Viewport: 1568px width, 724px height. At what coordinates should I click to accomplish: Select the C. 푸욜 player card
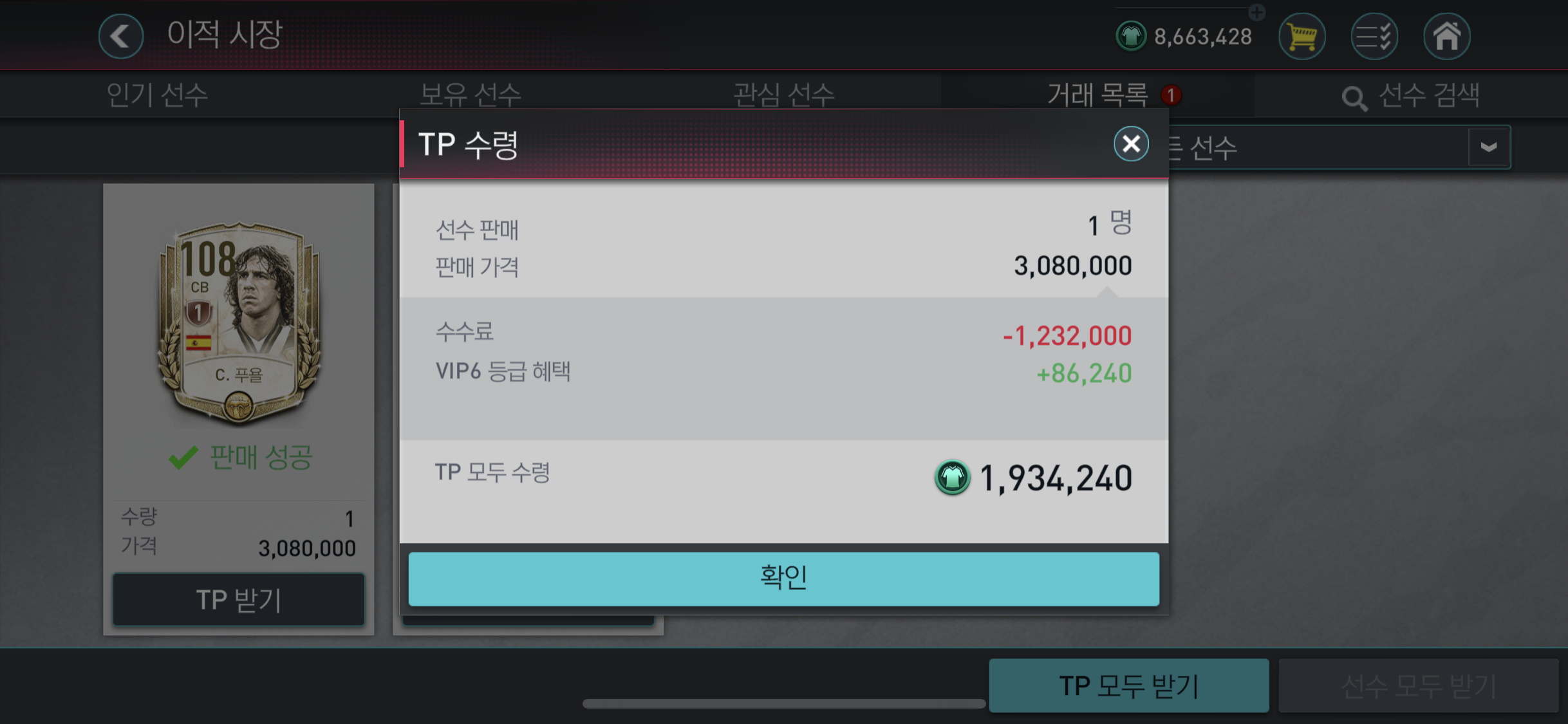pyautogui.click(x=239, y=322)
